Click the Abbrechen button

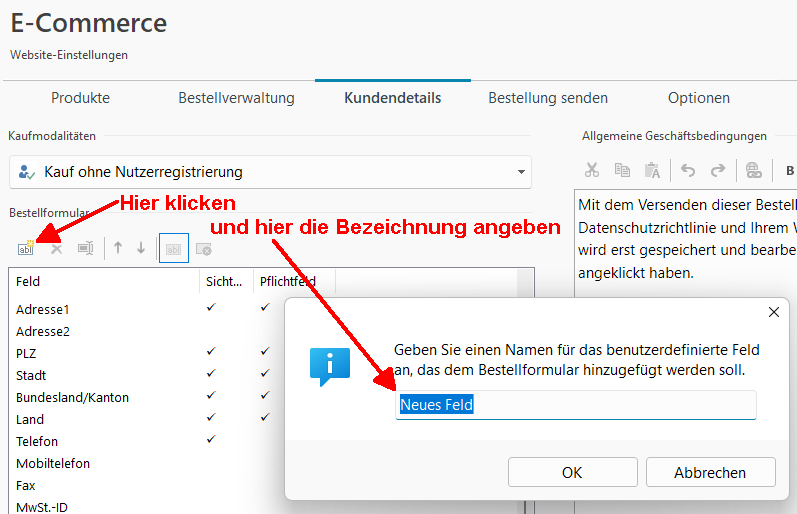(x=710, y=472)
